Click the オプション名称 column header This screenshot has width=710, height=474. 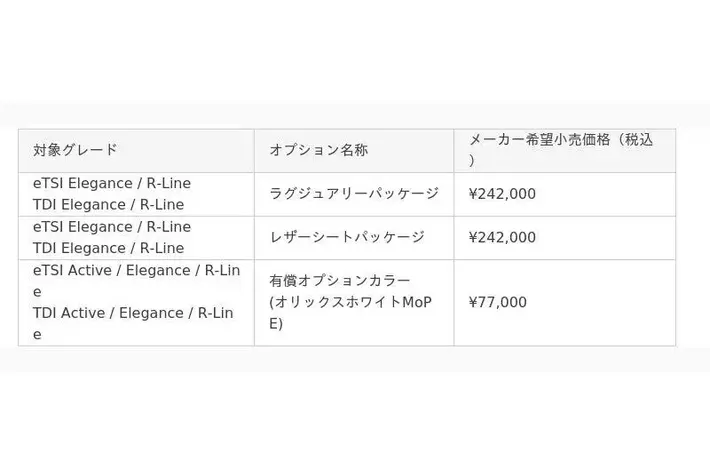pos(318,150)
